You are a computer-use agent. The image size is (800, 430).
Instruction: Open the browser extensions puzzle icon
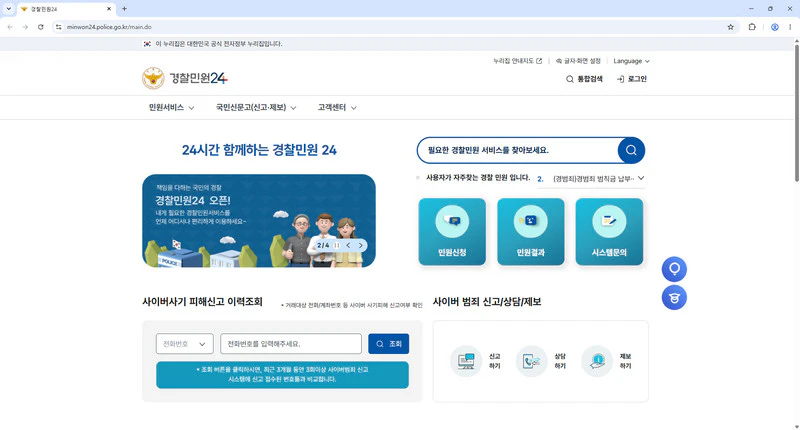coord(752,27)
